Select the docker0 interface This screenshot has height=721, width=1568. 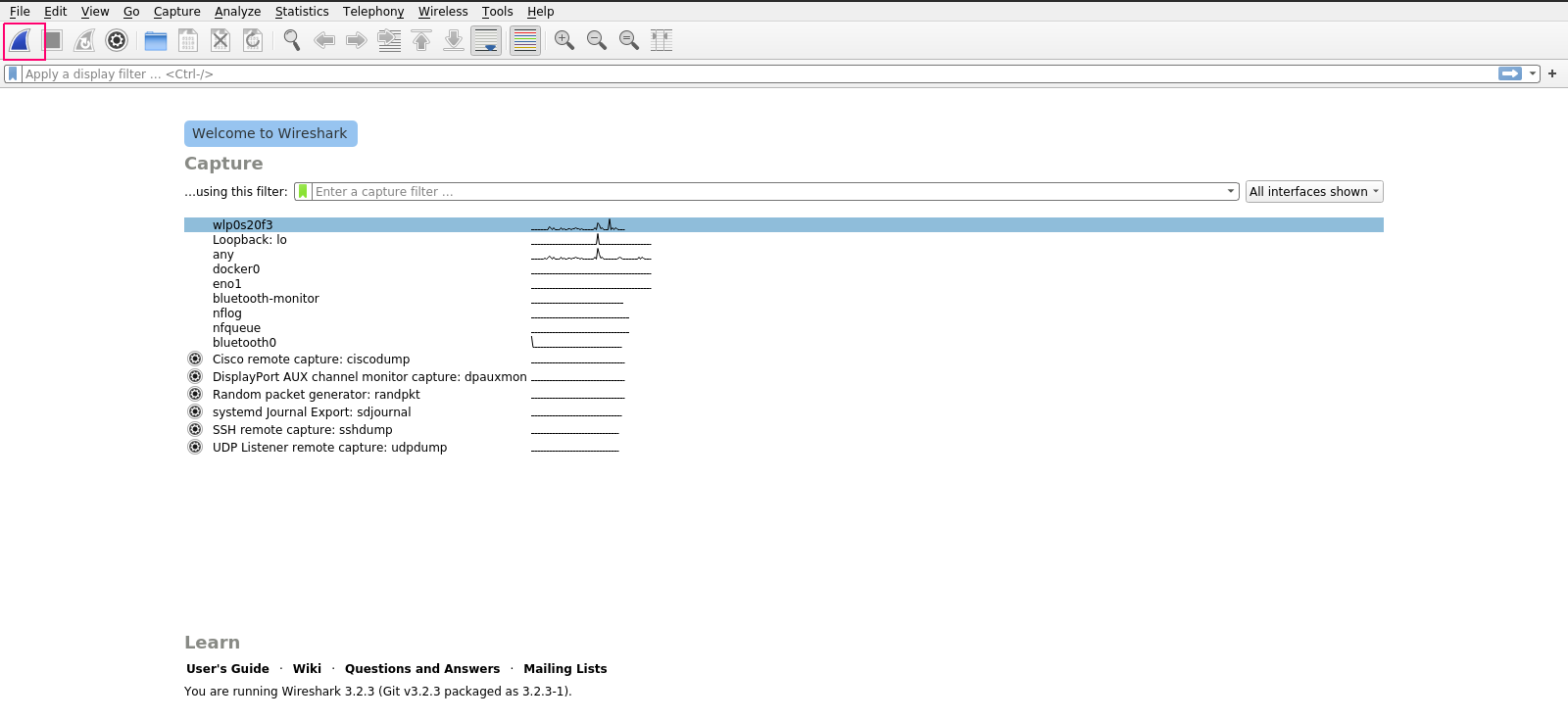pos(784,268)
